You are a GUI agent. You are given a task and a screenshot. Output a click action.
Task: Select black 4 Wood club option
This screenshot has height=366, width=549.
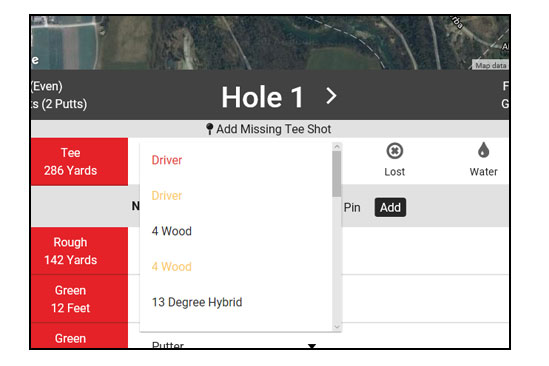[172, 231]
